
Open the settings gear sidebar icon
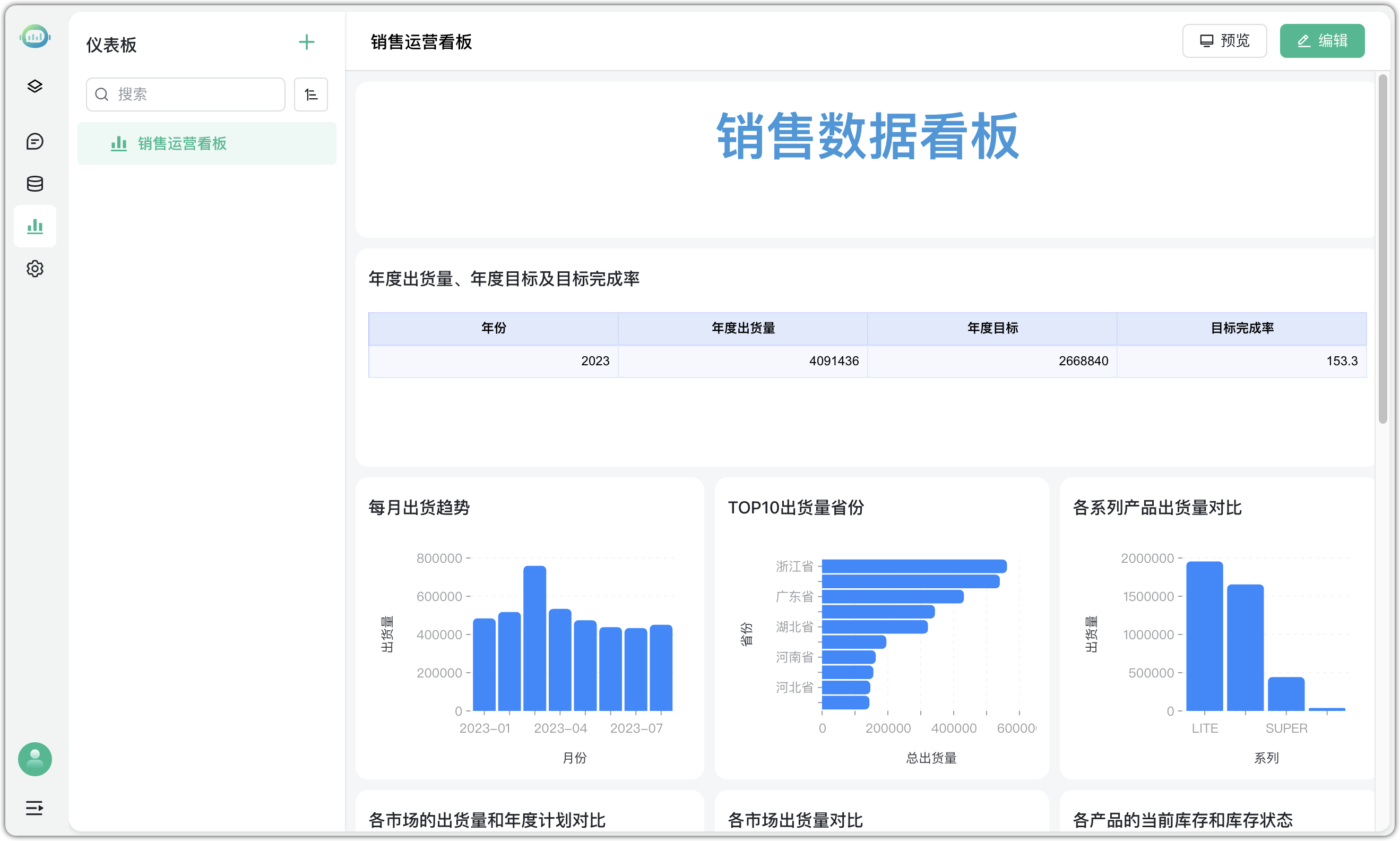[34, 269]
